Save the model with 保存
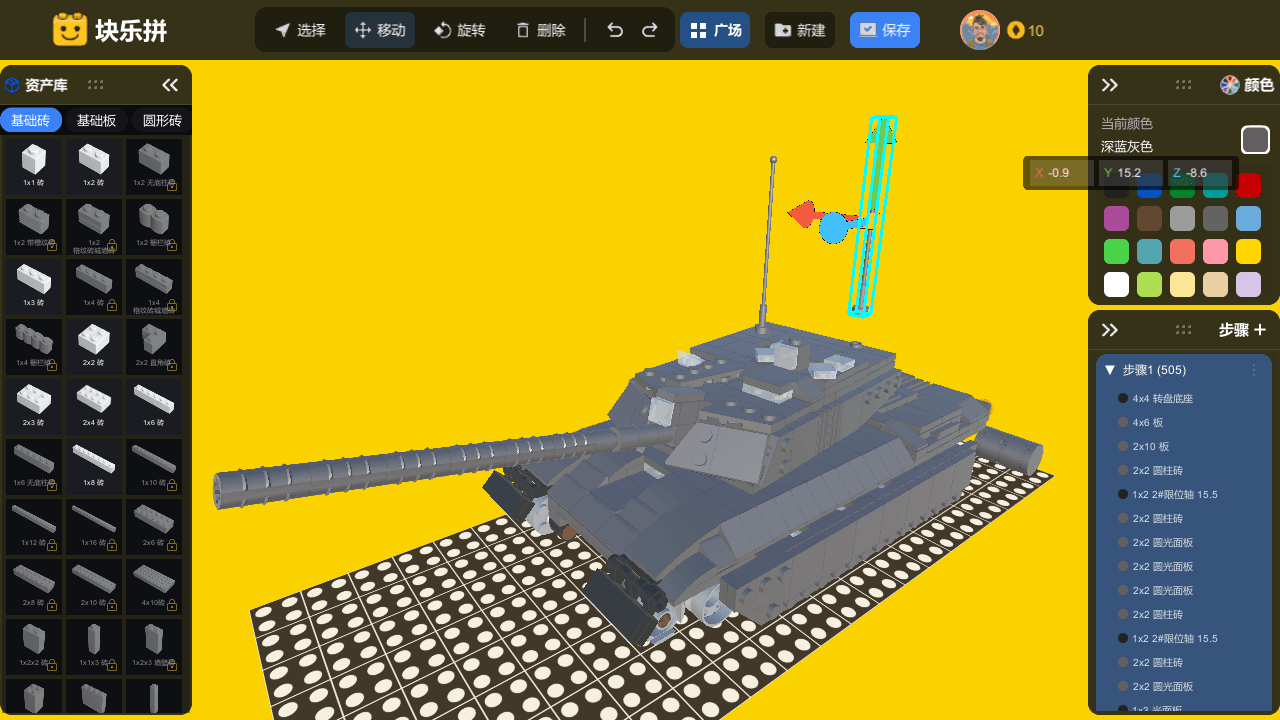The height and width of the screenshot is (720, 1280). pos(885,30)
